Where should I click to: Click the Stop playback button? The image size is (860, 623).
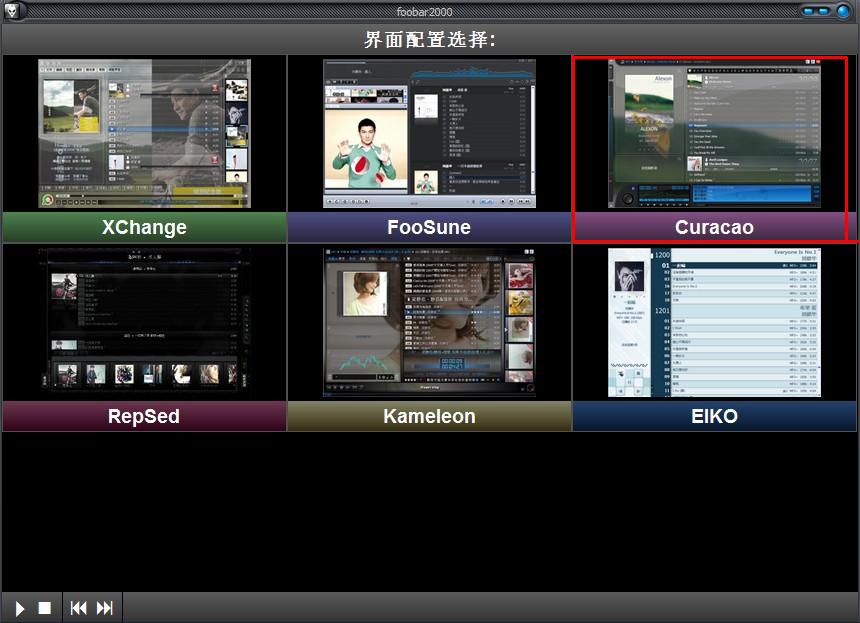(x=44, y=608)
